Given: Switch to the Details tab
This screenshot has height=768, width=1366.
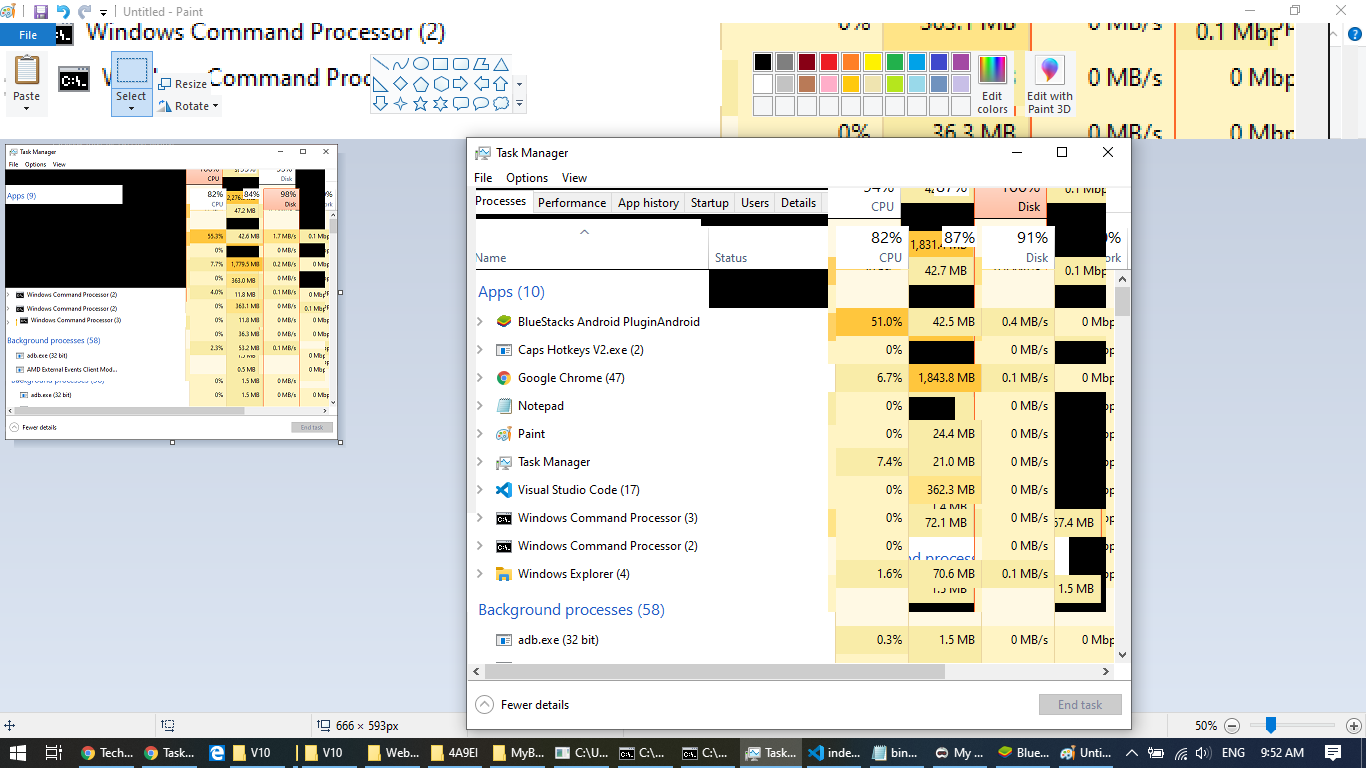Looking at the screenshot, I should tap(798, 202).
